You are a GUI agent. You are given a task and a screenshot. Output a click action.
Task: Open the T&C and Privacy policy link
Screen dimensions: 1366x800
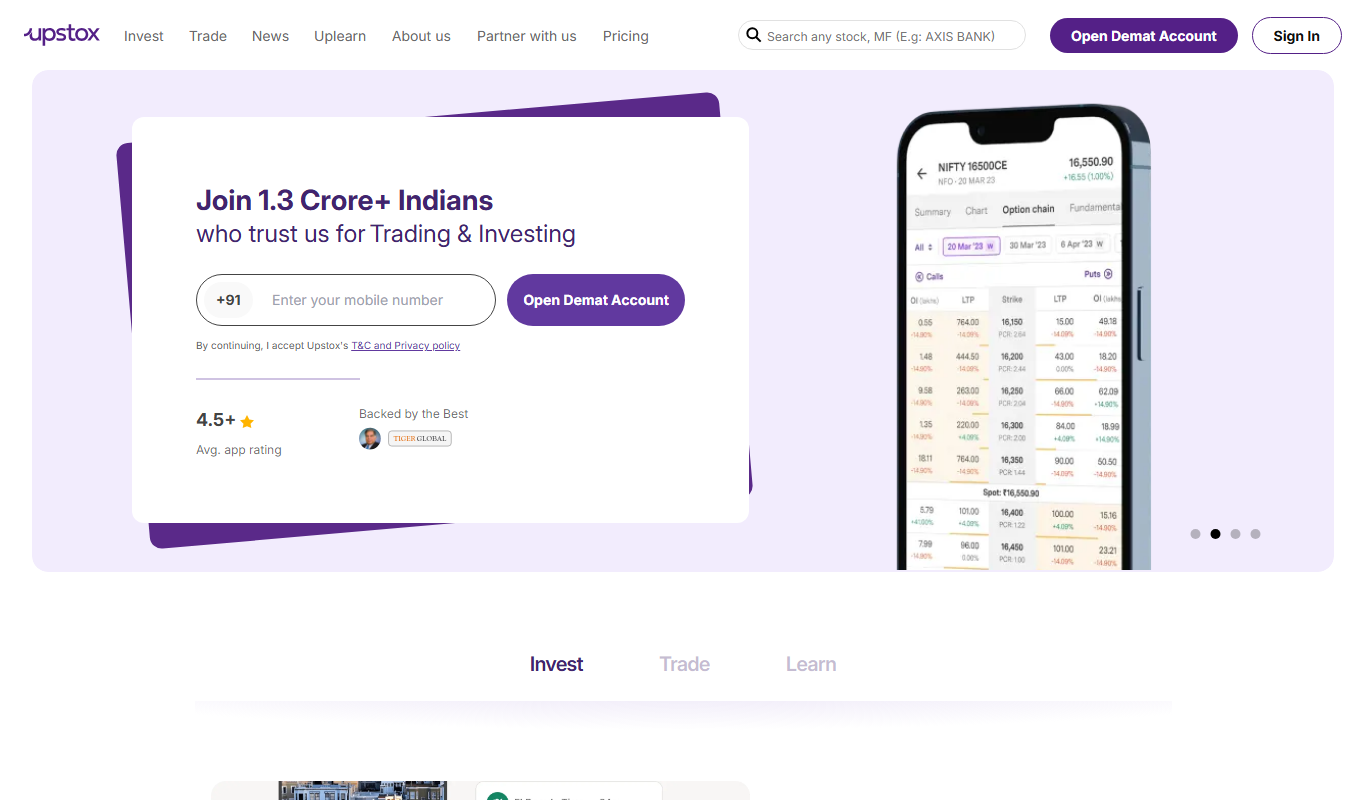(x=406, y=346)
